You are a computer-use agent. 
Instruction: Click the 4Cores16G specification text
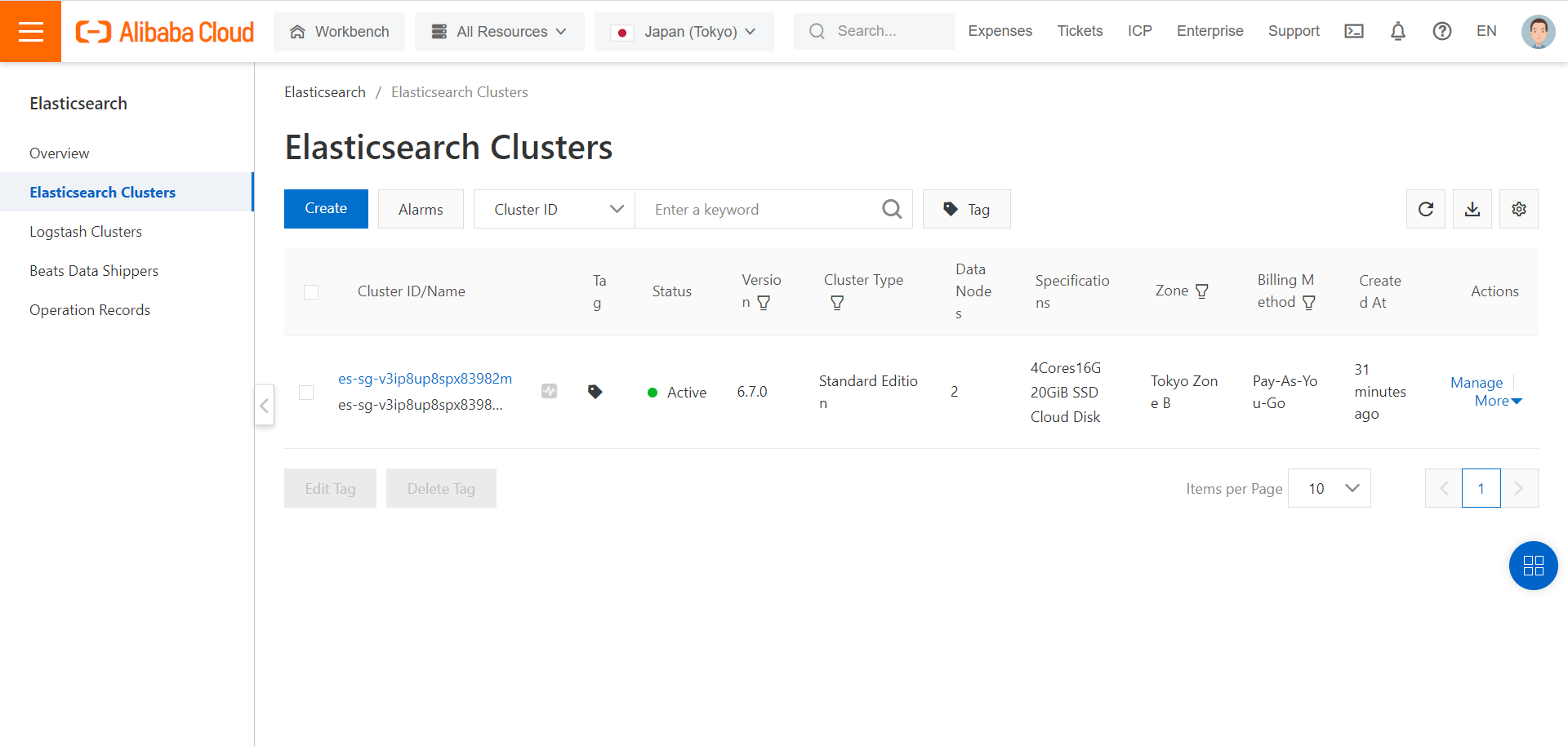coord(1066,368)
